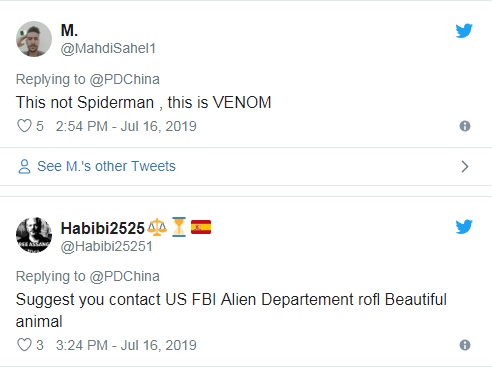Open info icon on M.'s tweet

[x=465, y=126]
